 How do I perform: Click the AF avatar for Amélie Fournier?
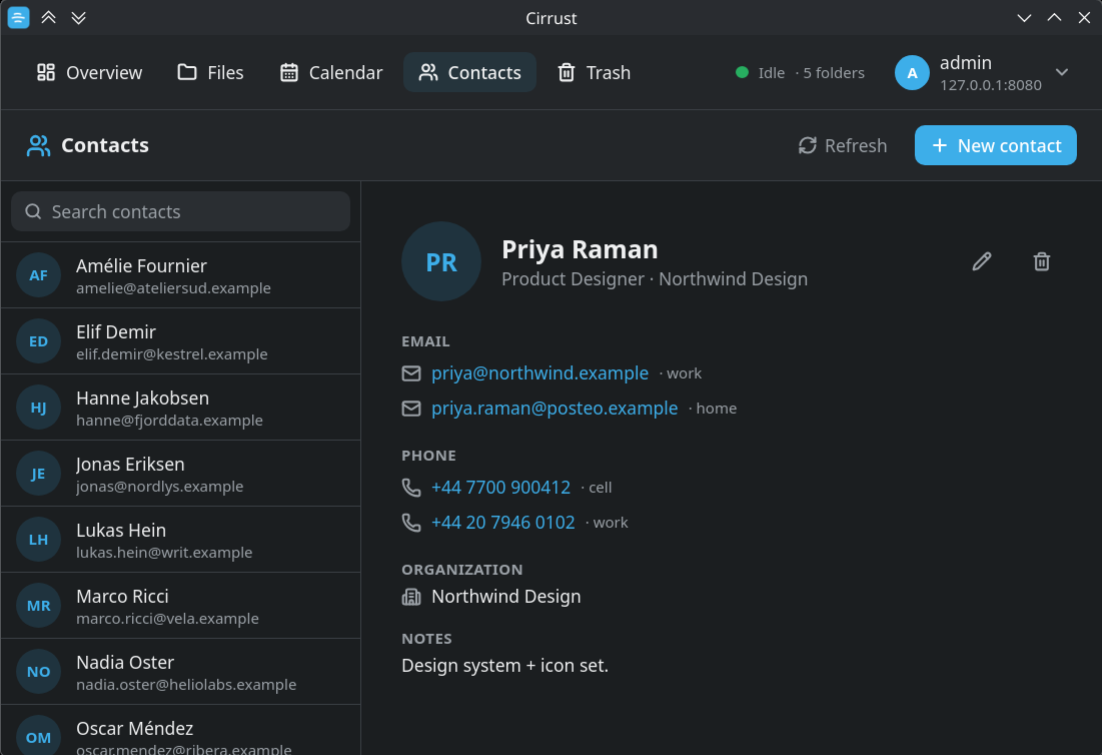point(39,276)
